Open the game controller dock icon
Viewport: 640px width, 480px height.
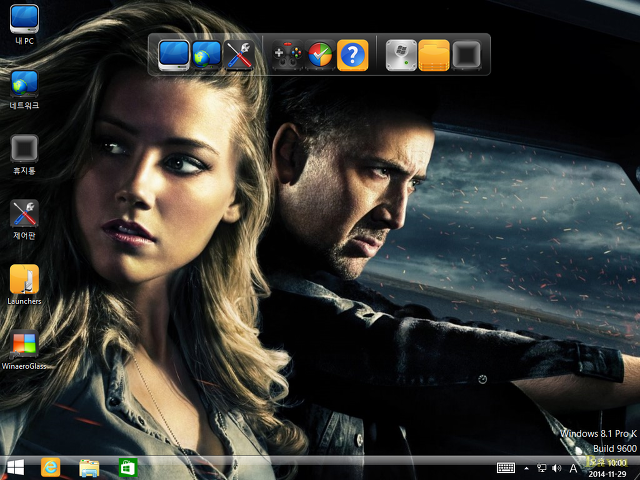(x=288, y=55)
